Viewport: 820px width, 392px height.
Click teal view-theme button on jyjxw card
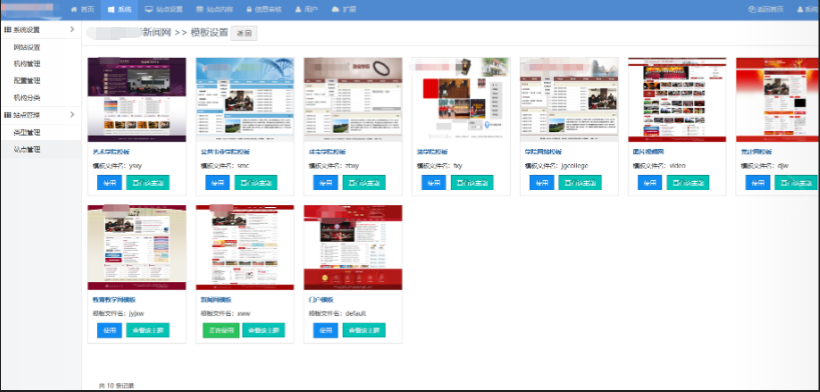pos(148,330)
